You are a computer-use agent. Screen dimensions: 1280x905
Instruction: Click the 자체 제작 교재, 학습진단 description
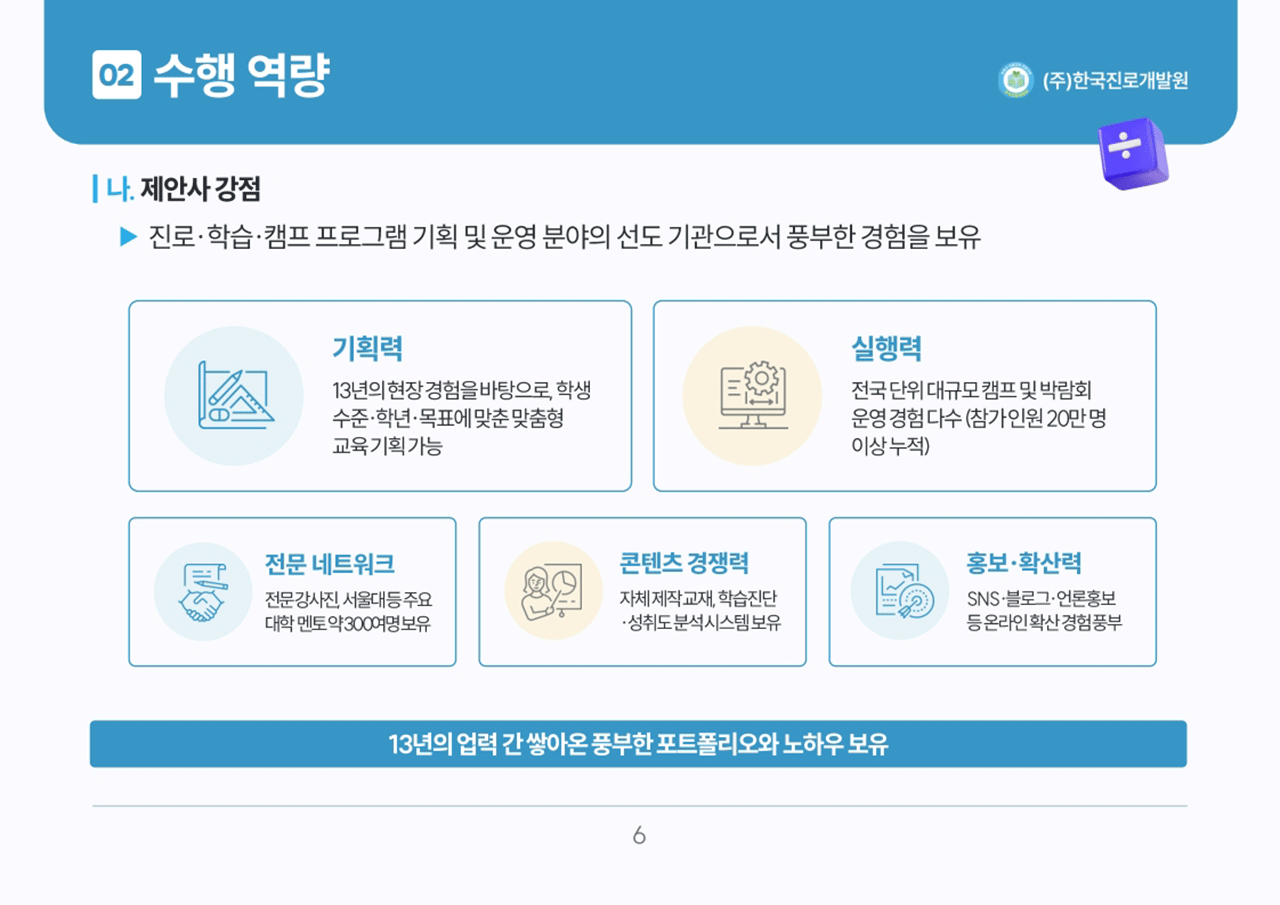(x=700, y=611)
